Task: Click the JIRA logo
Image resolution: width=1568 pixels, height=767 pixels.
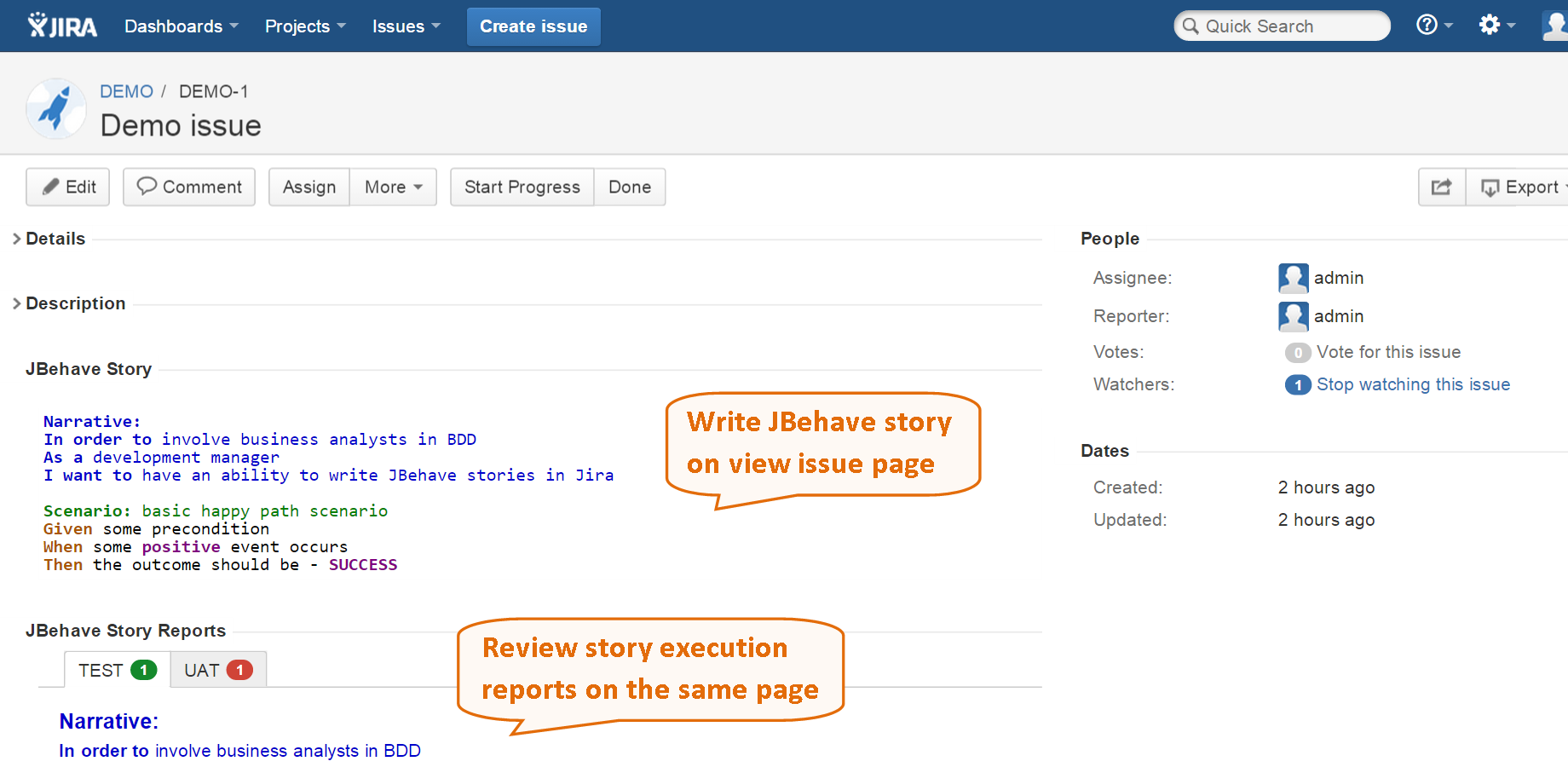Action: tap(62, 26)
